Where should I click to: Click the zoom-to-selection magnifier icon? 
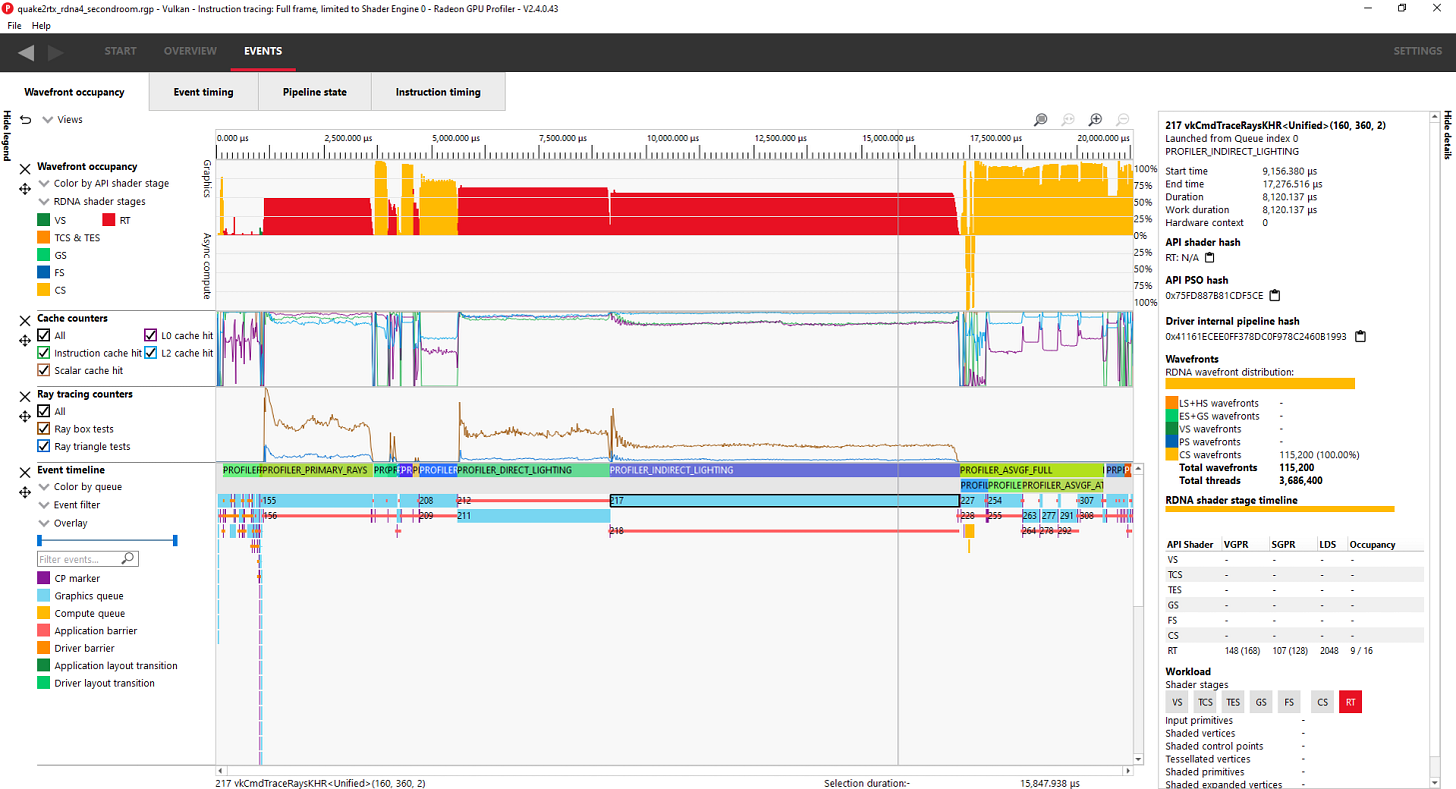(x=1040, y=119)
